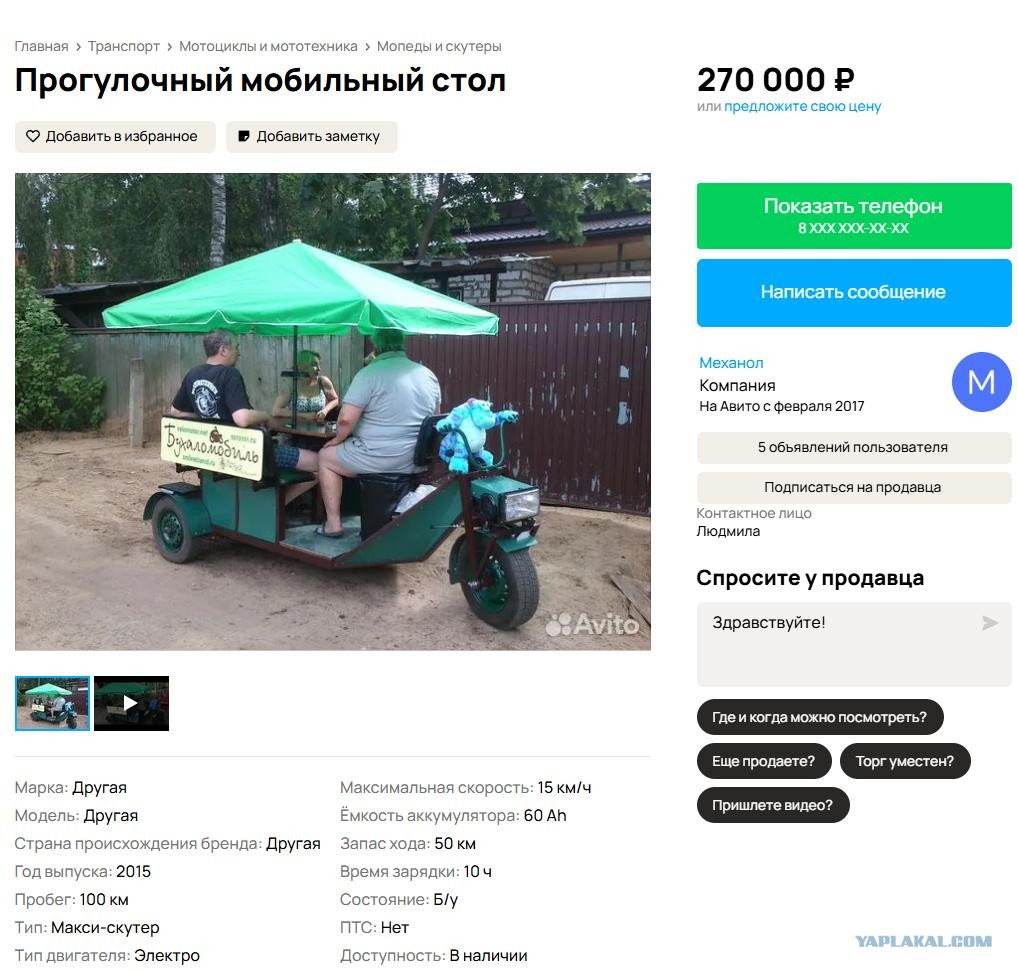Click the send arrow in the message box
Viewport: 1018px width, 971px height.
tap(990, 623)
